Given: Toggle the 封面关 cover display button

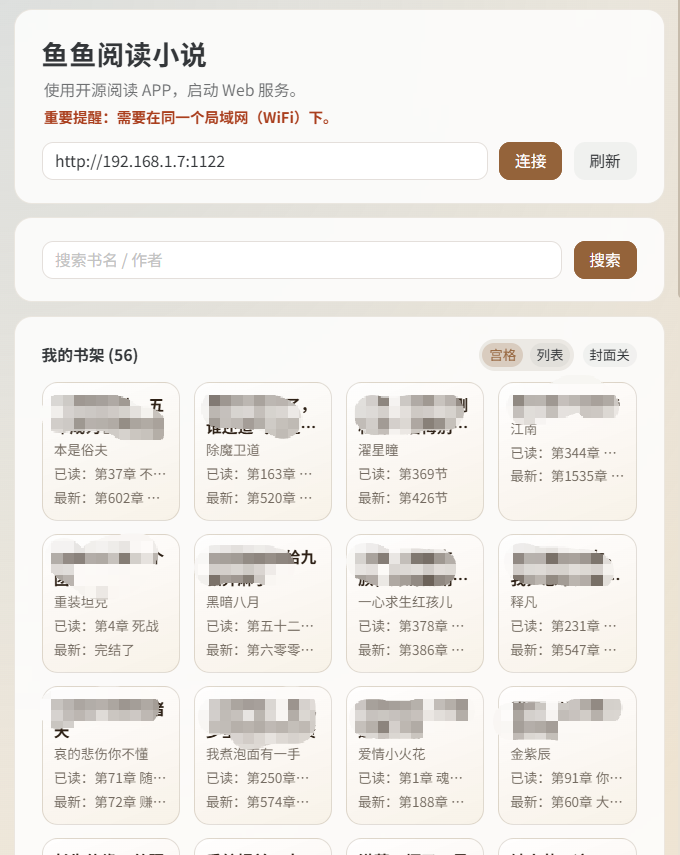Looking at the screenshot, I should (609, 355).
